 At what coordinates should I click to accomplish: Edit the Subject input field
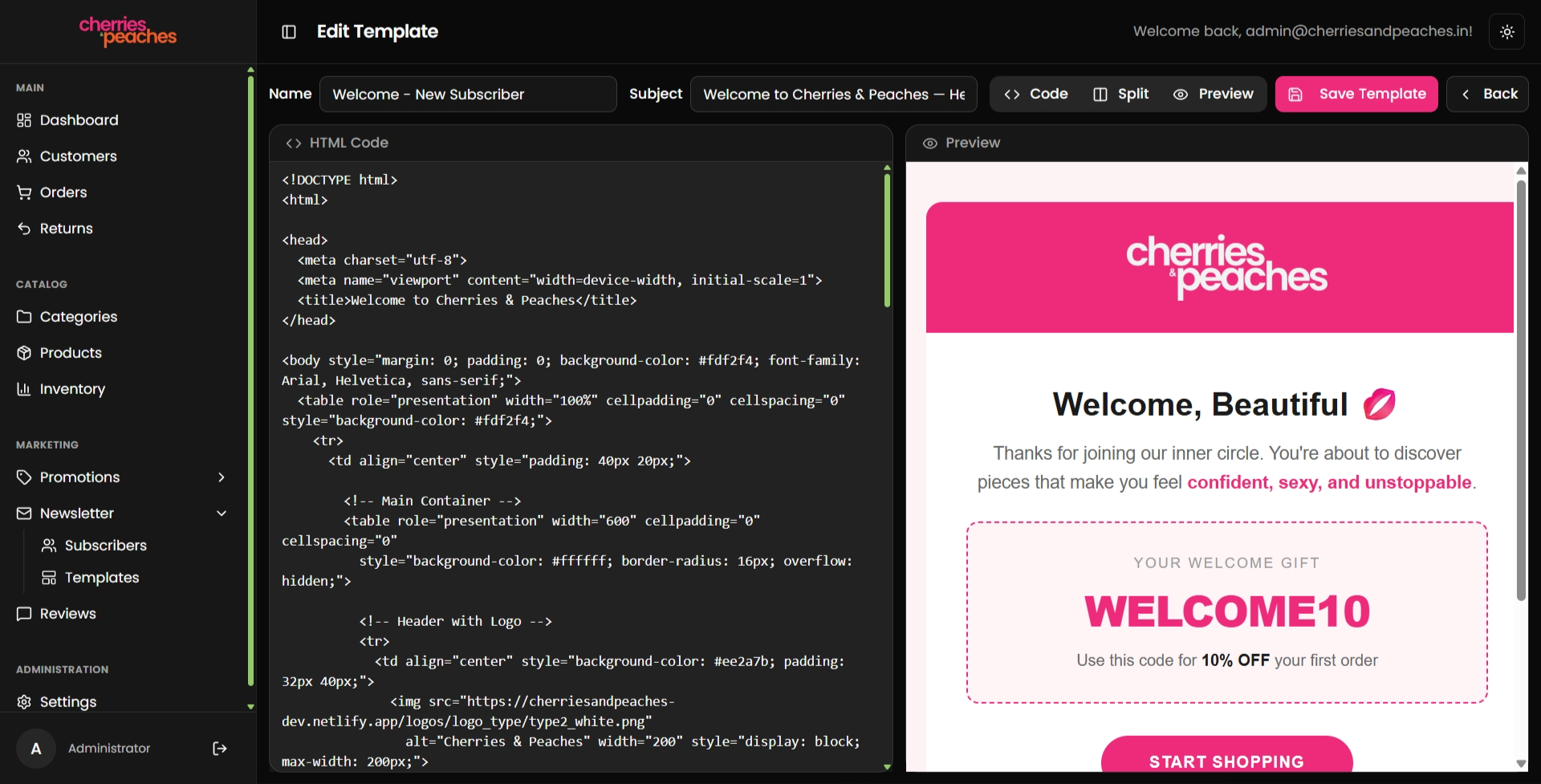pos(833,94)
